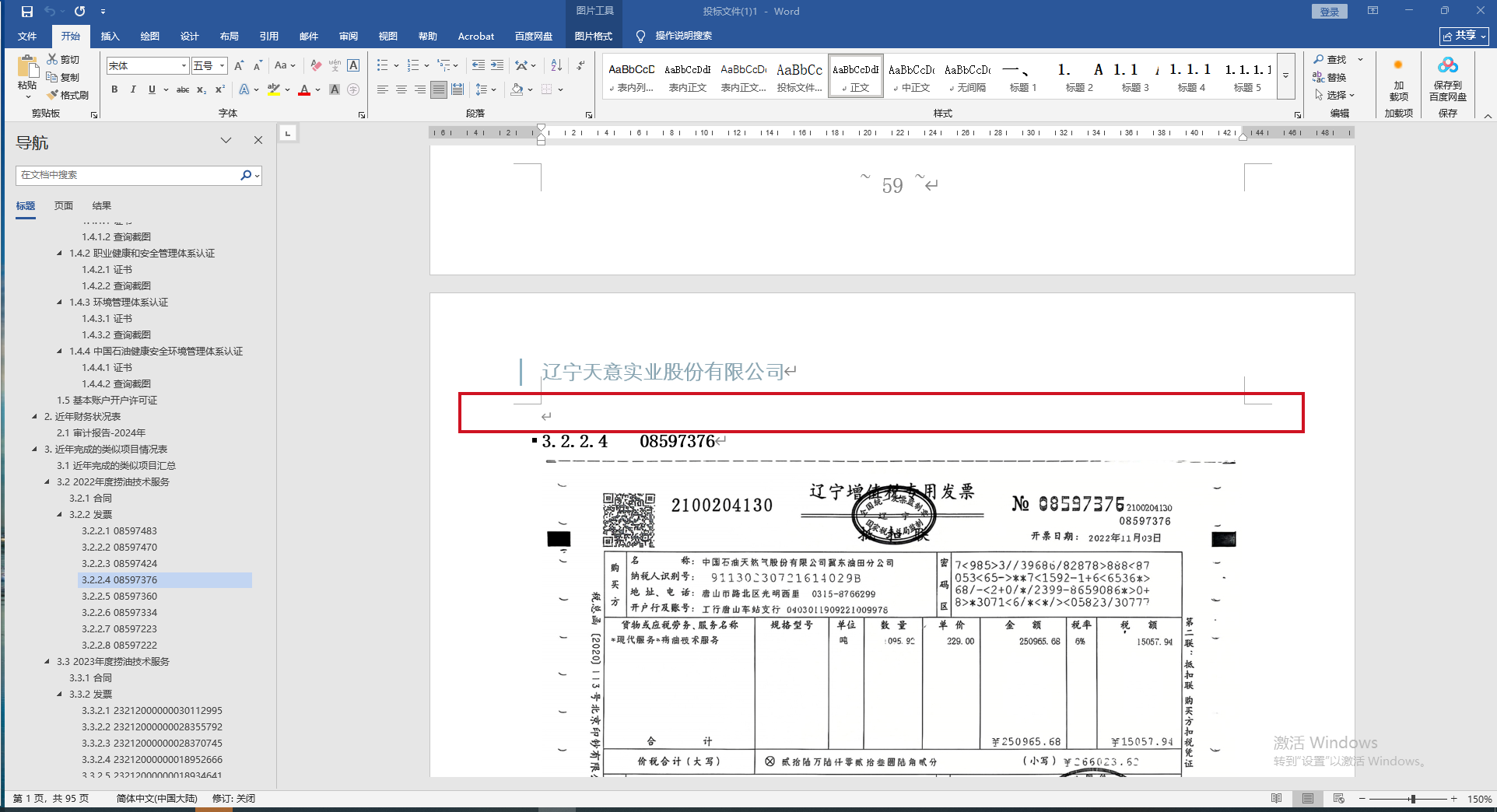Center-align the paragraph
1497x812 pixels.
pyautogui.click(x=401, y=90)
